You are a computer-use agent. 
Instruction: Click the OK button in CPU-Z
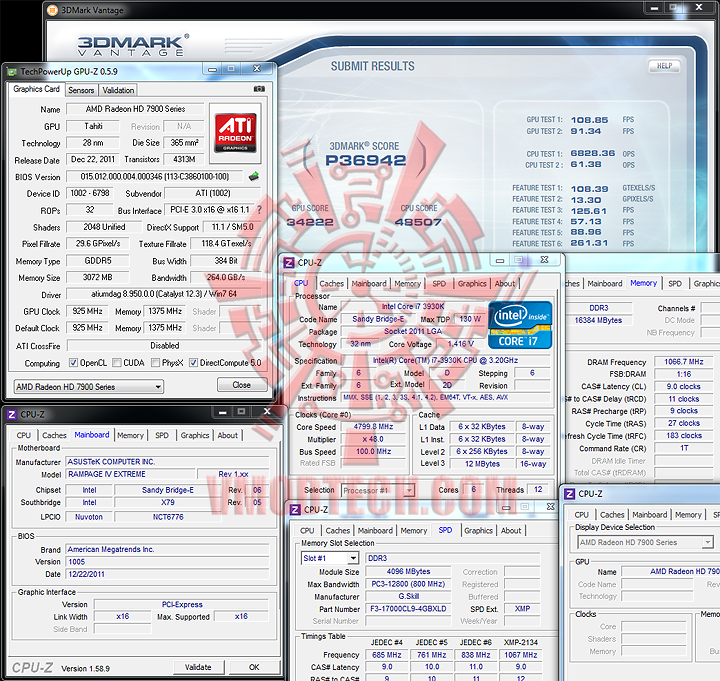pos(254,667)
